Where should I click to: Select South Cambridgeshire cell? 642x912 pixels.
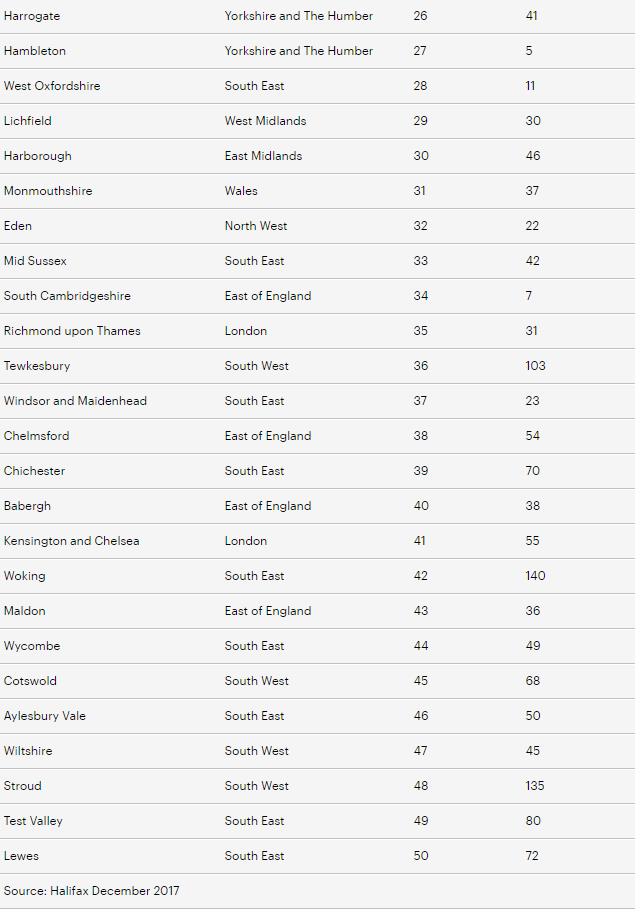[x=67, y=296]
